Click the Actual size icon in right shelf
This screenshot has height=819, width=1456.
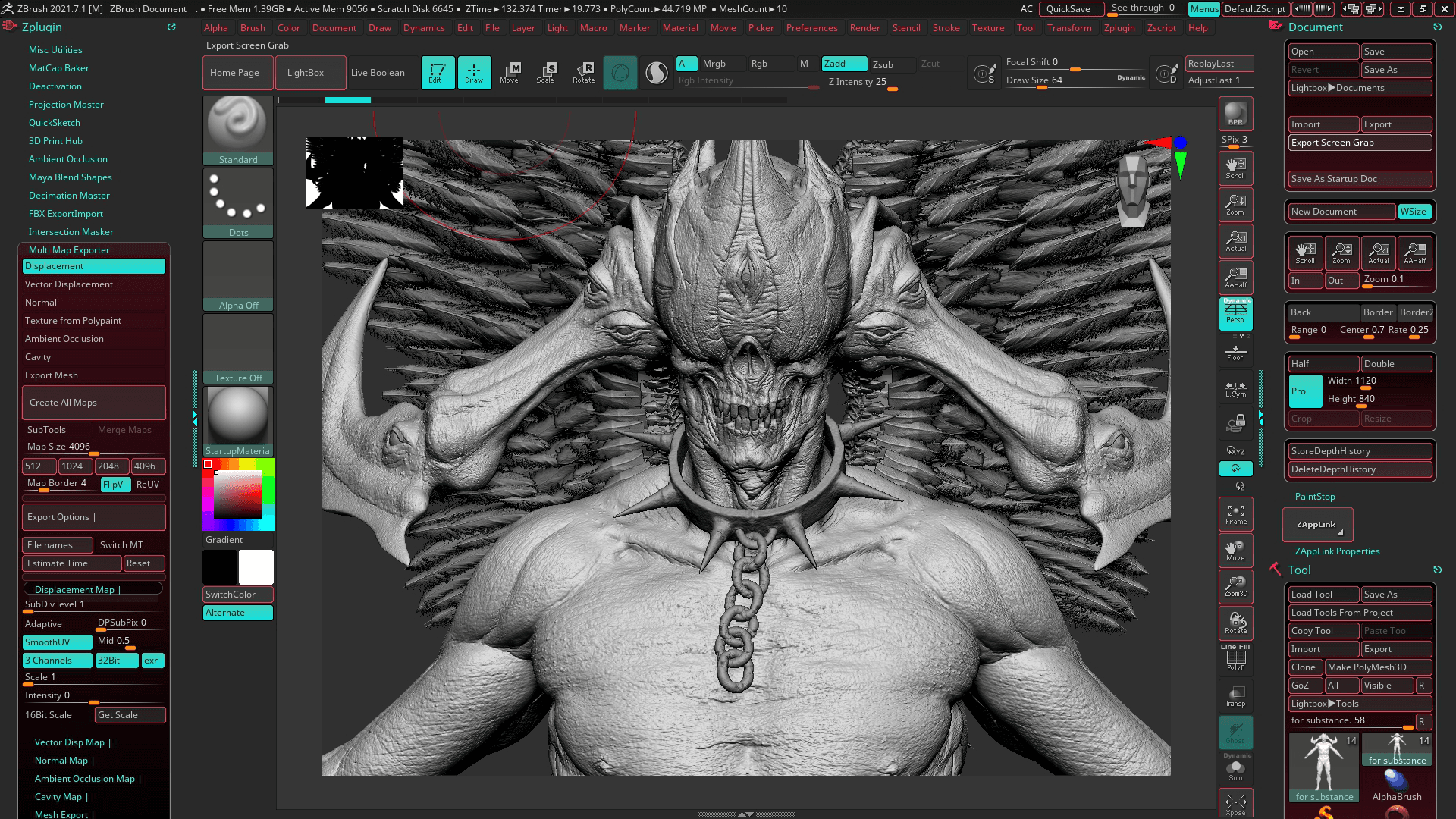click(x=1235, y=241)
